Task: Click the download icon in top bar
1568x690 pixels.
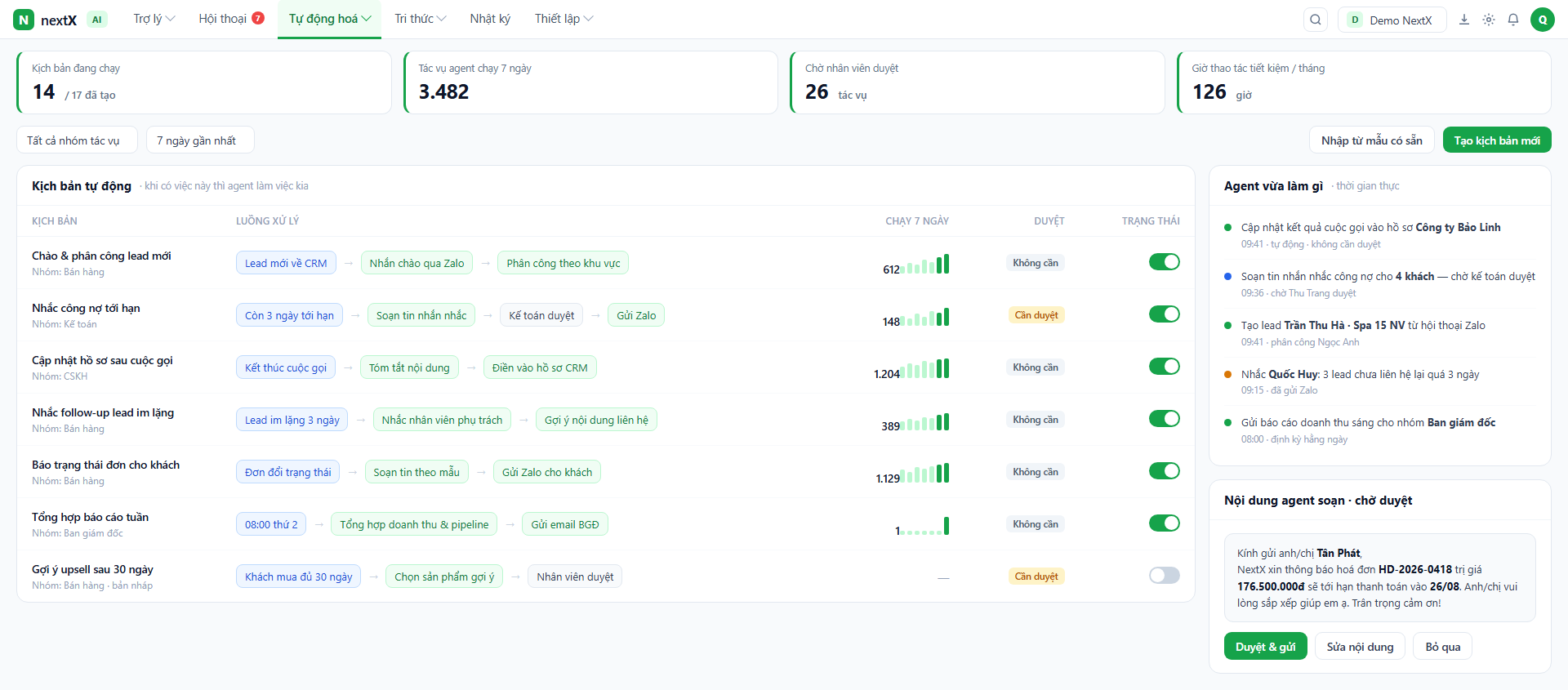Action: point(1464,20)
